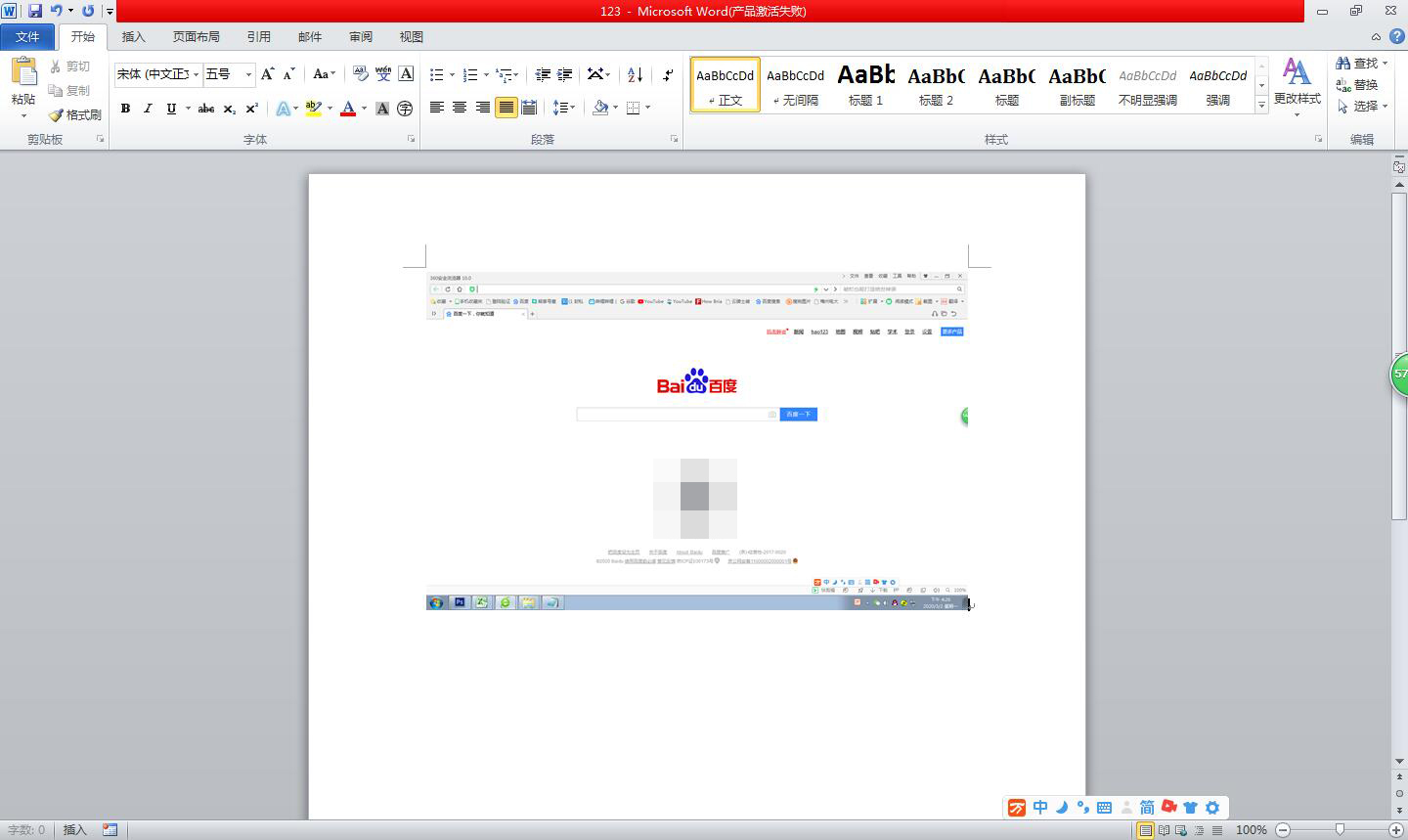Open the font size dropdown (五号)
Screen dimensions: 1408x840
pyautogui.click(x=248, y=74)
